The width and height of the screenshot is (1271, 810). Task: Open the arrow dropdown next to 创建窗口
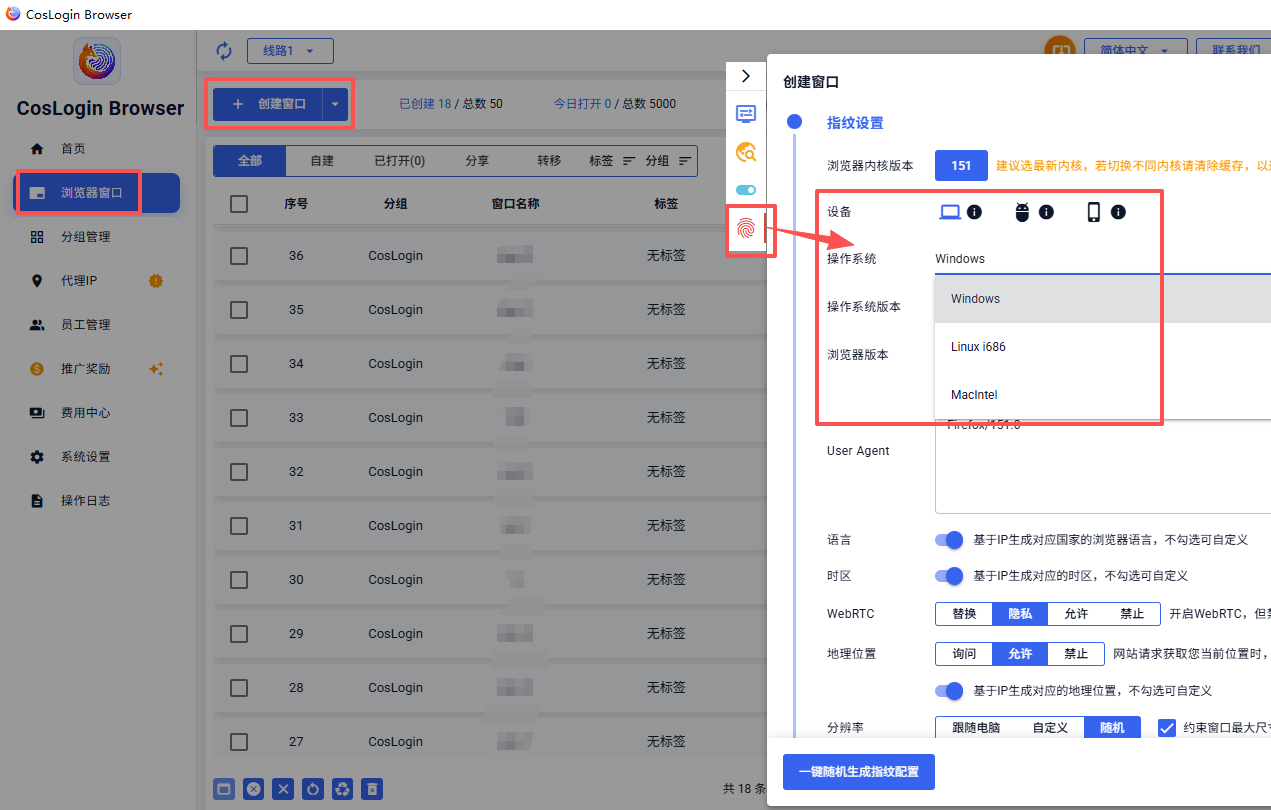coord(335,103)
